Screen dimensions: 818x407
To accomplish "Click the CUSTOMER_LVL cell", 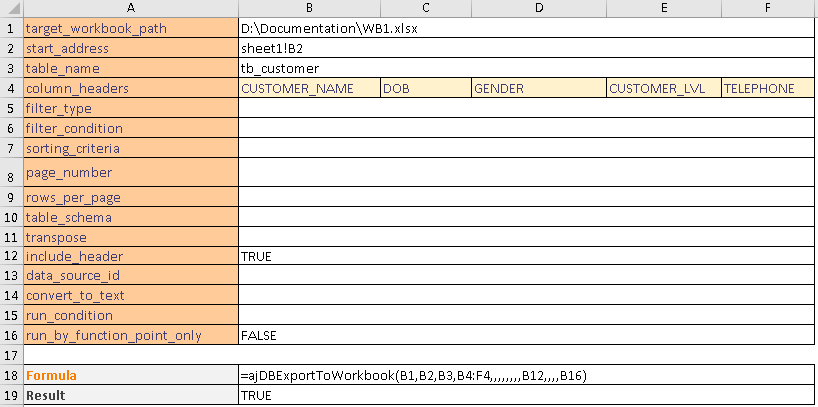I will point(662,88).
